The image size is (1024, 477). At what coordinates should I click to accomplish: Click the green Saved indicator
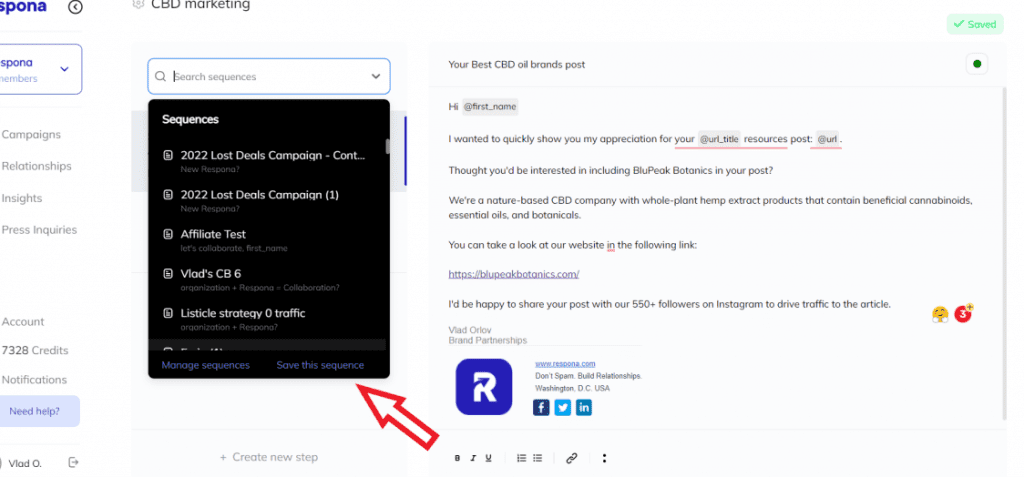(975, 24)
